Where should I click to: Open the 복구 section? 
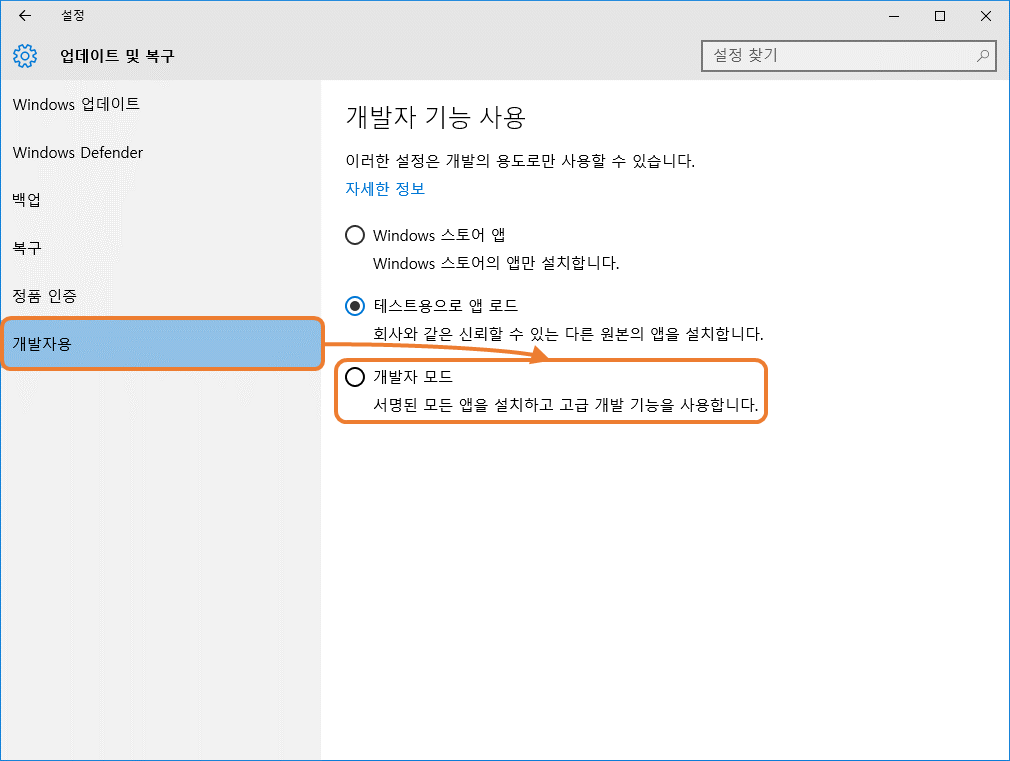point(26,248)
